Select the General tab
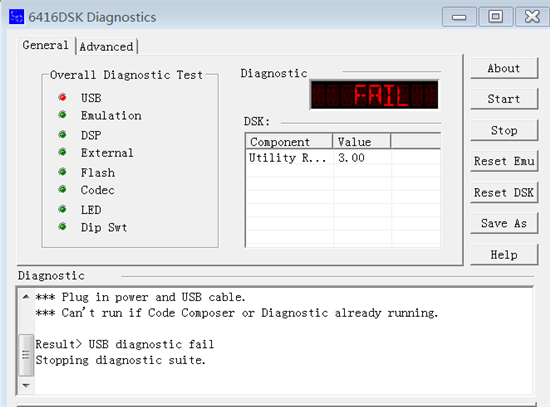Screen dimensions: 550x407 click(46, 45)
